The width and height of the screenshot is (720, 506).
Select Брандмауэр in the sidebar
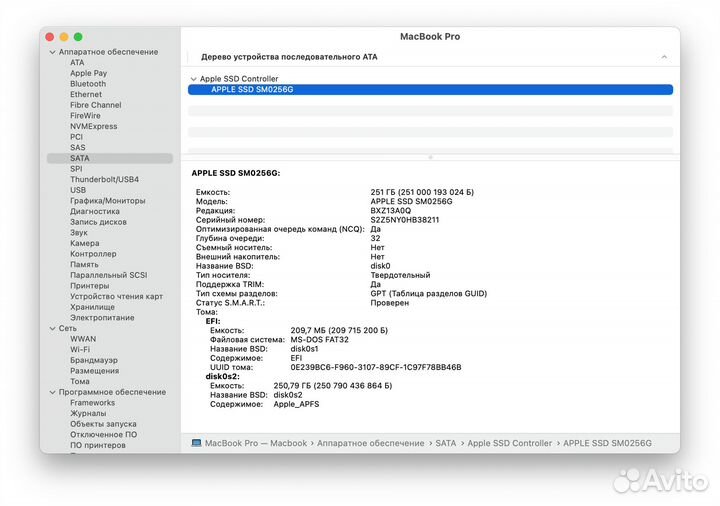tap(94, 360)
